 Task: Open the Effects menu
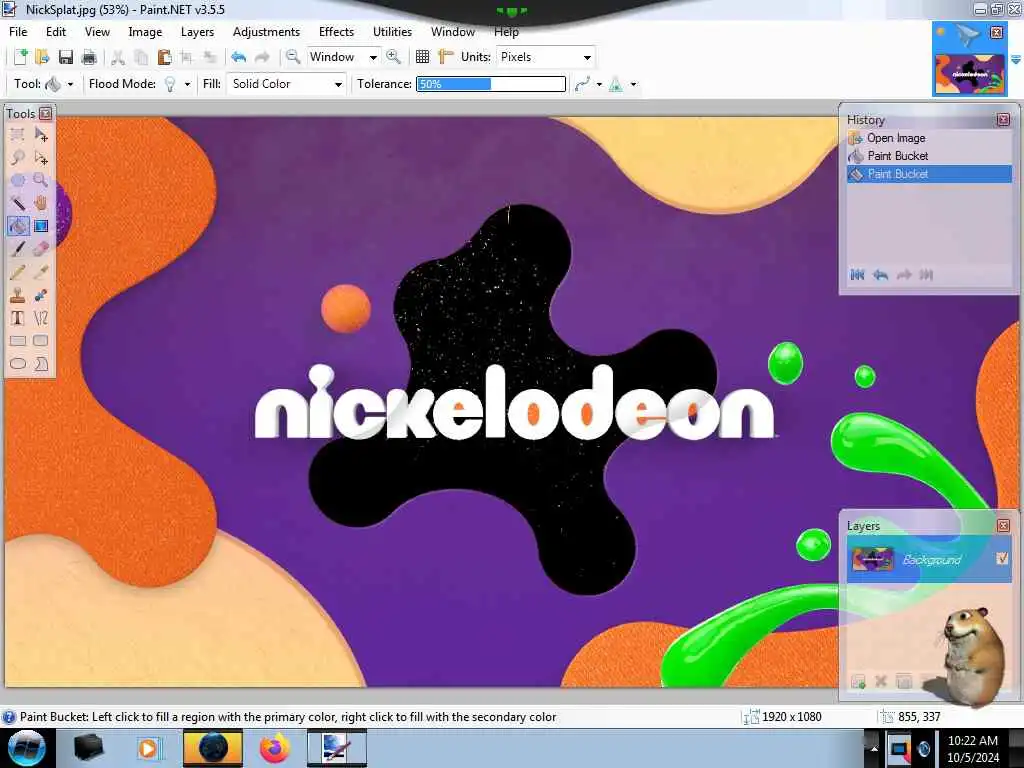336,31
